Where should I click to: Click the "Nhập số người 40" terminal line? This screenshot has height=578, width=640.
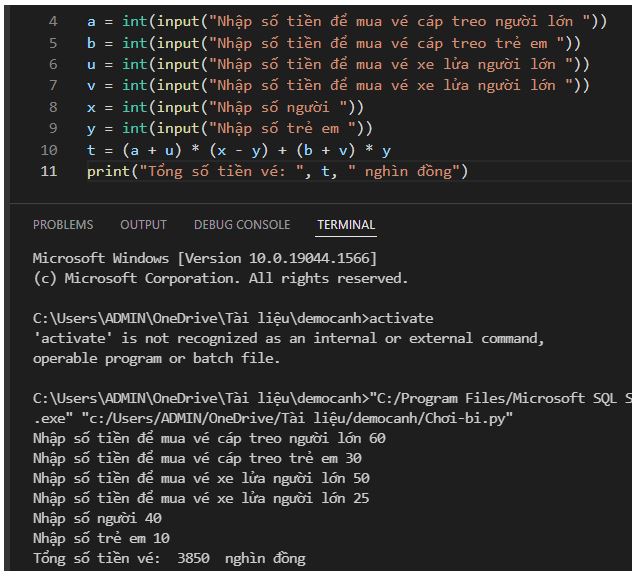[x=97, y=518]
